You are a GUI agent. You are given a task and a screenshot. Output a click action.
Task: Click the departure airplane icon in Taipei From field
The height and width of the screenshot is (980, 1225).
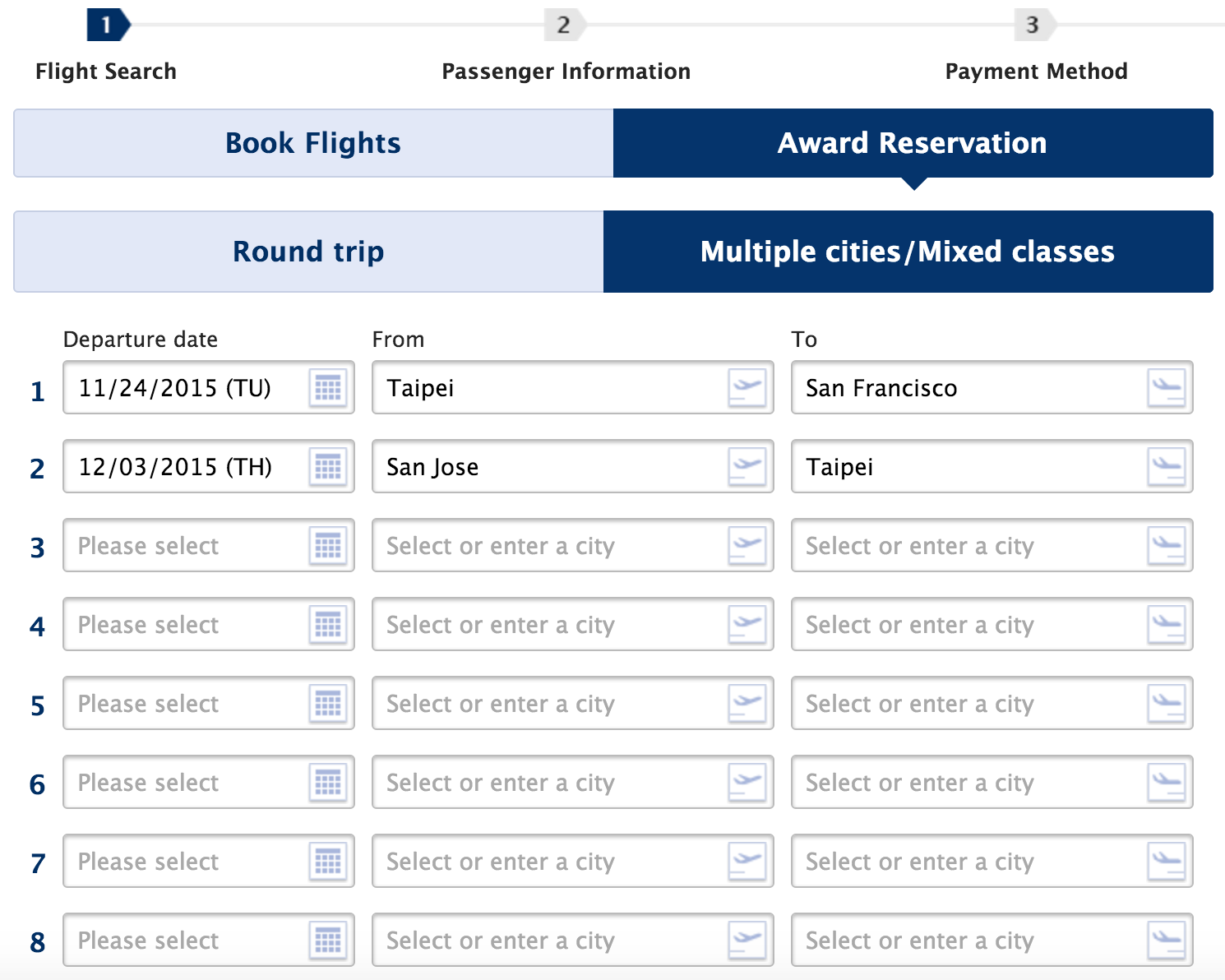coord(747,387)
